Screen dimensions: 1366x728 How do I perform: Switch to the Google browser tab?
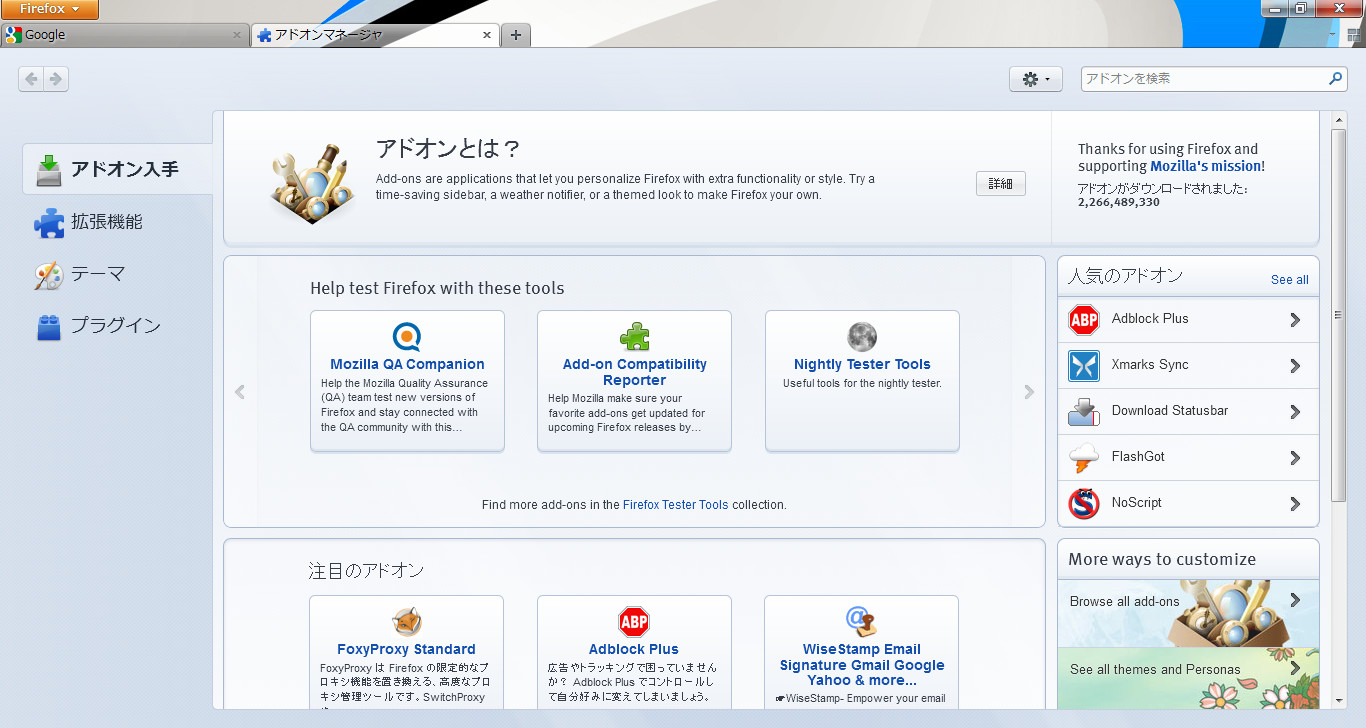coord(124,35)
